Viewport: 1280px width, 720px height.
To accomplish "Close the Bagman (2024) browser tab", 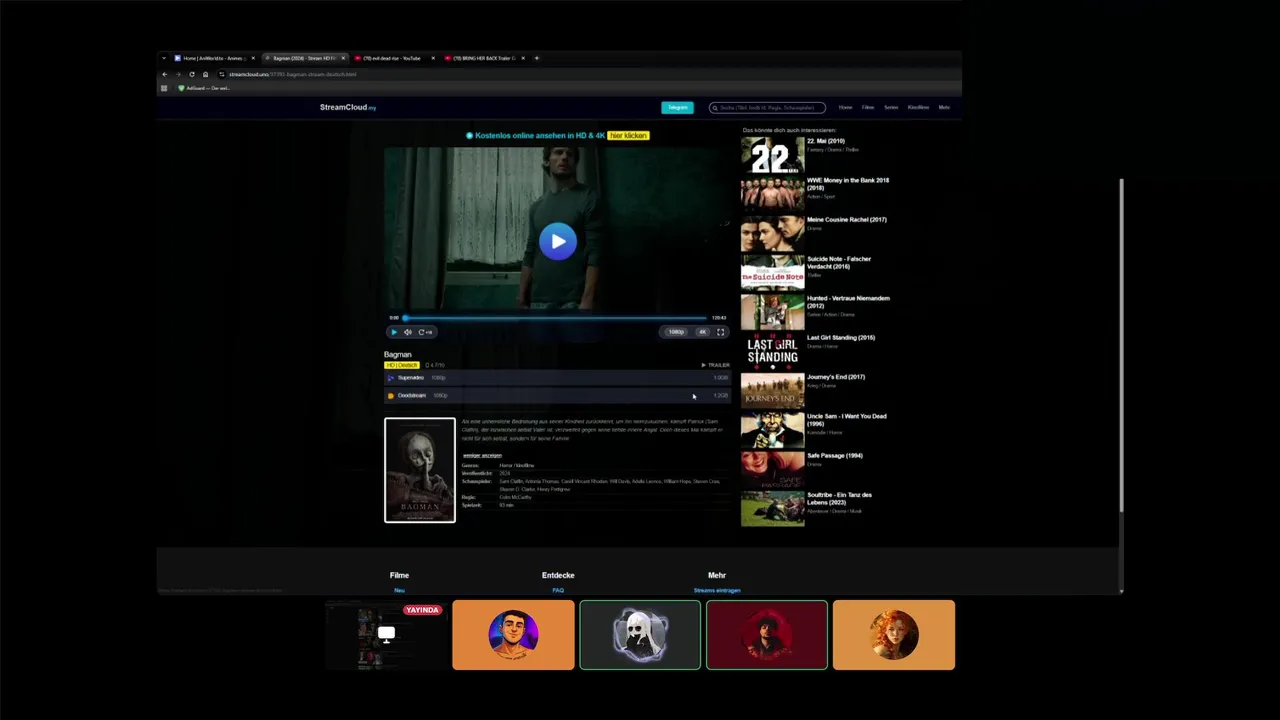I will (x=343, y=58).
